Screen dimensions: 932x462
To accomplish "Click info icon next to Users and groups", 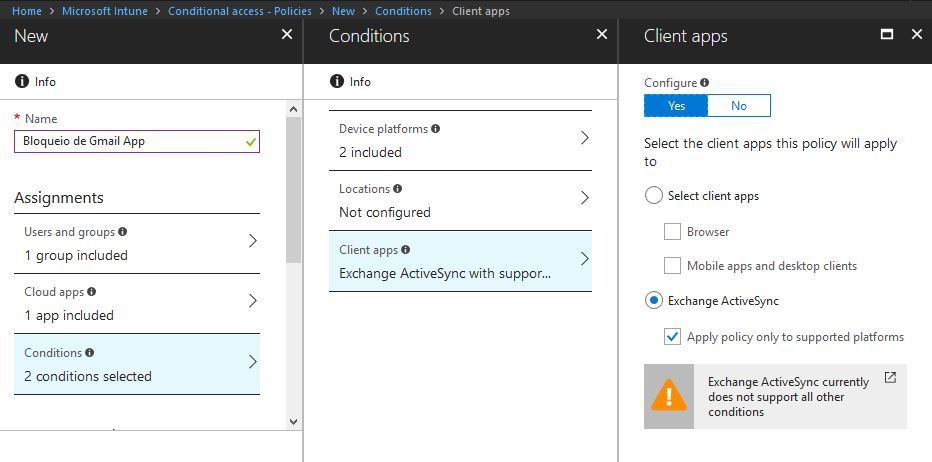I will [x=123, y=232].
